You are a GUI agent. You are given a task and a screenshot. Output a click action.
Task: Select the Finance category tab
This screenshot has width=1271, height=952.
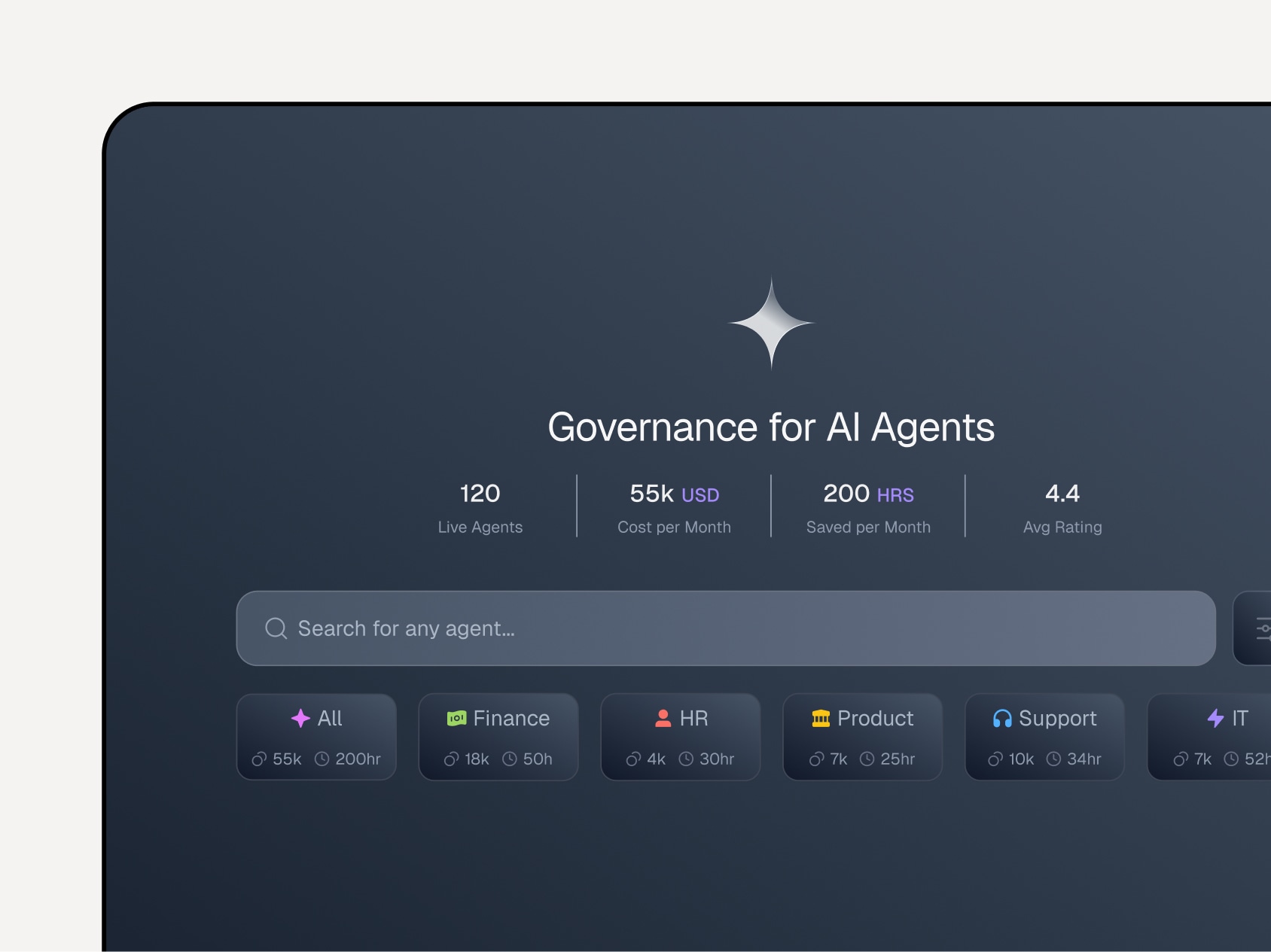coord(498,737)
